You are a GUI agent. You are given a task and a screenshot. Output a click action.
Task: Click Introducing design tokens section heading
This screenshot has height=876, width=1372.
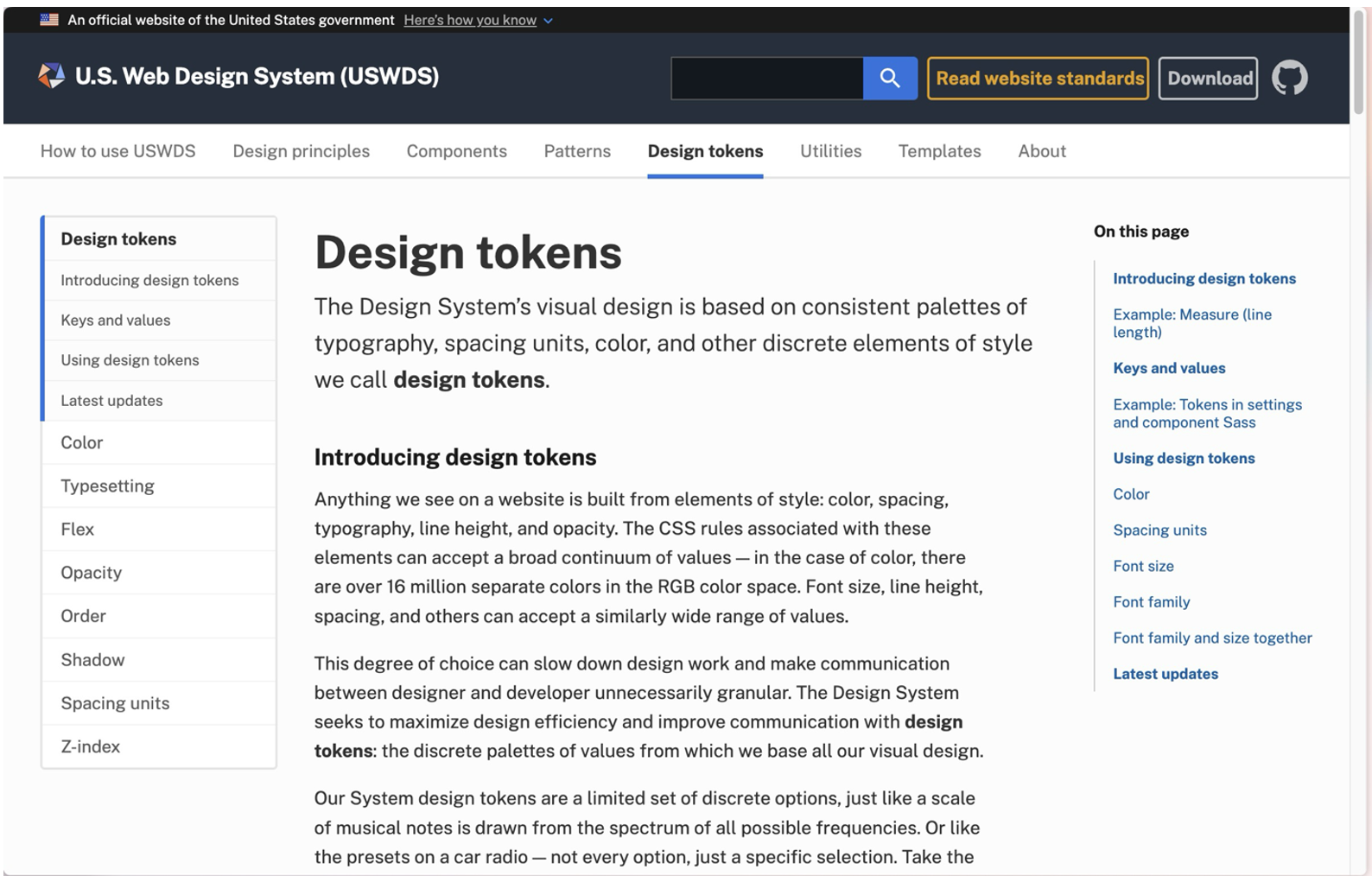click(455, 457)
